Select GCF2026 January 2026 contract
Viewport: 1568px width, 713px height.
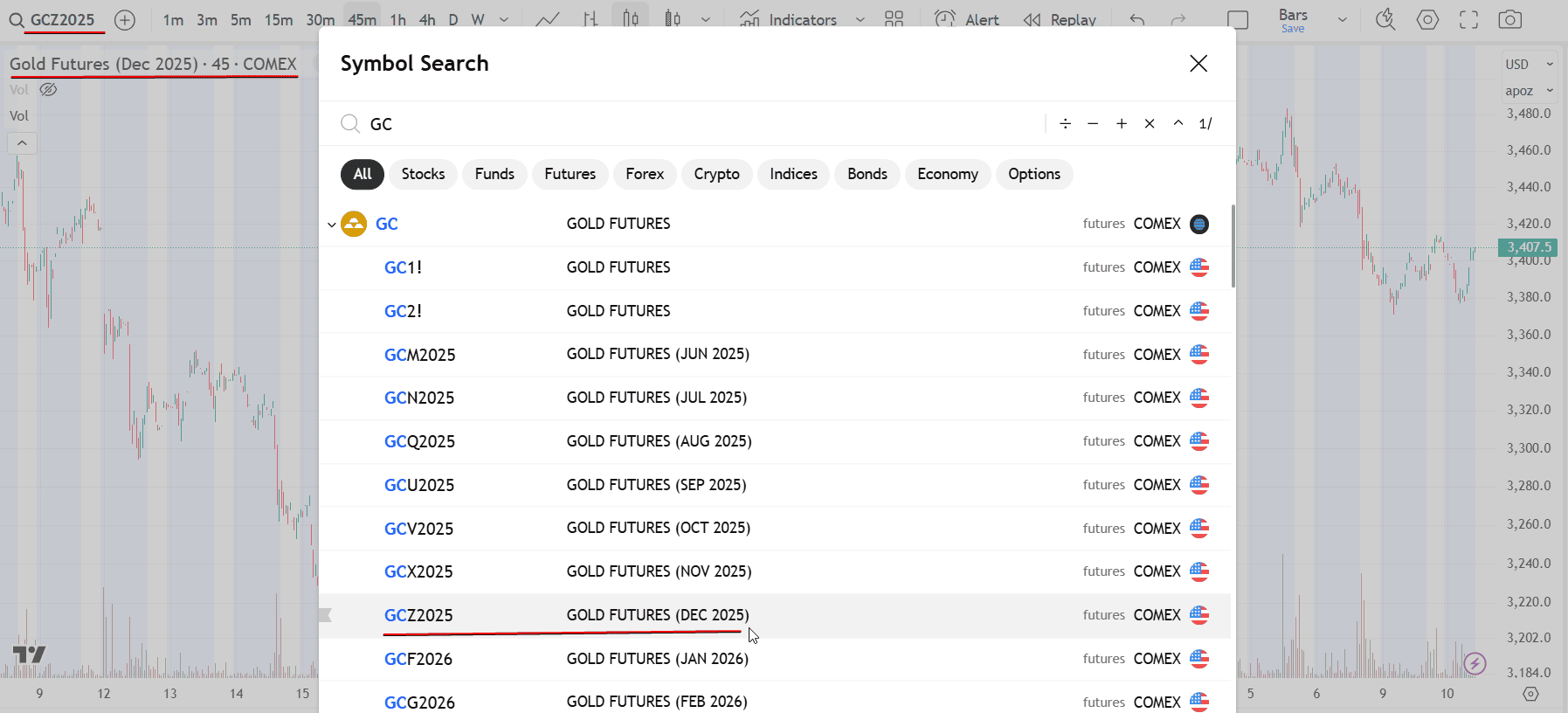775,659
